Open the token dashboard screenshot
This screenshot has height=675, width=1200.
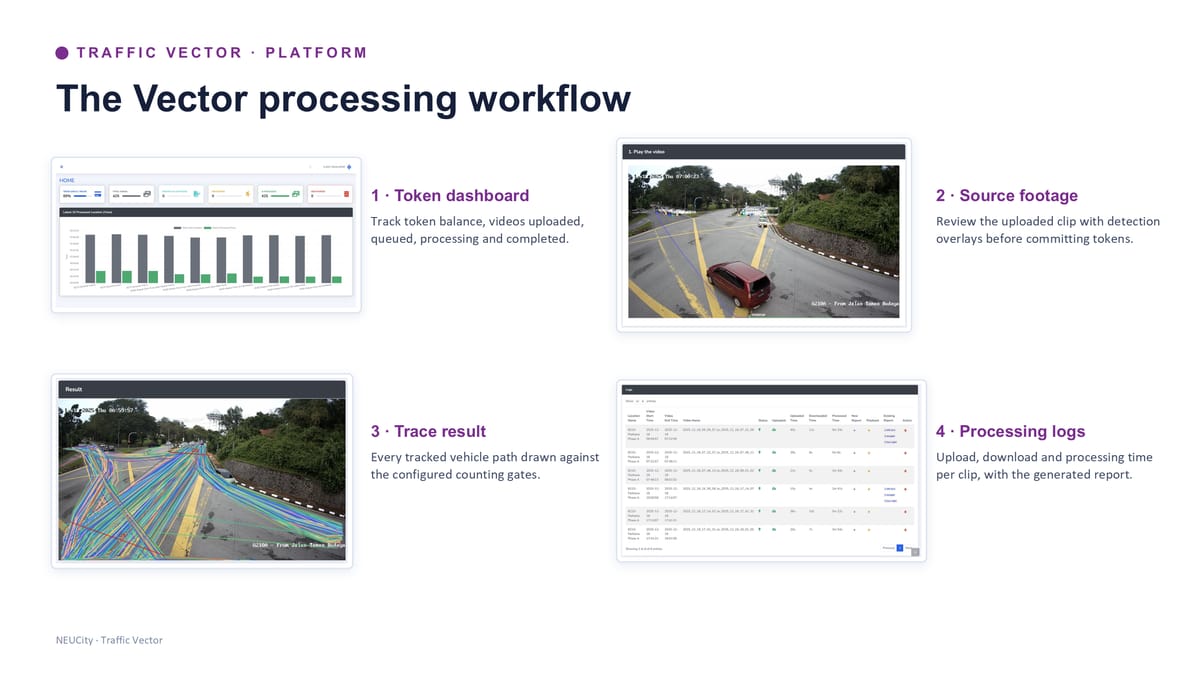click(206, 235)
